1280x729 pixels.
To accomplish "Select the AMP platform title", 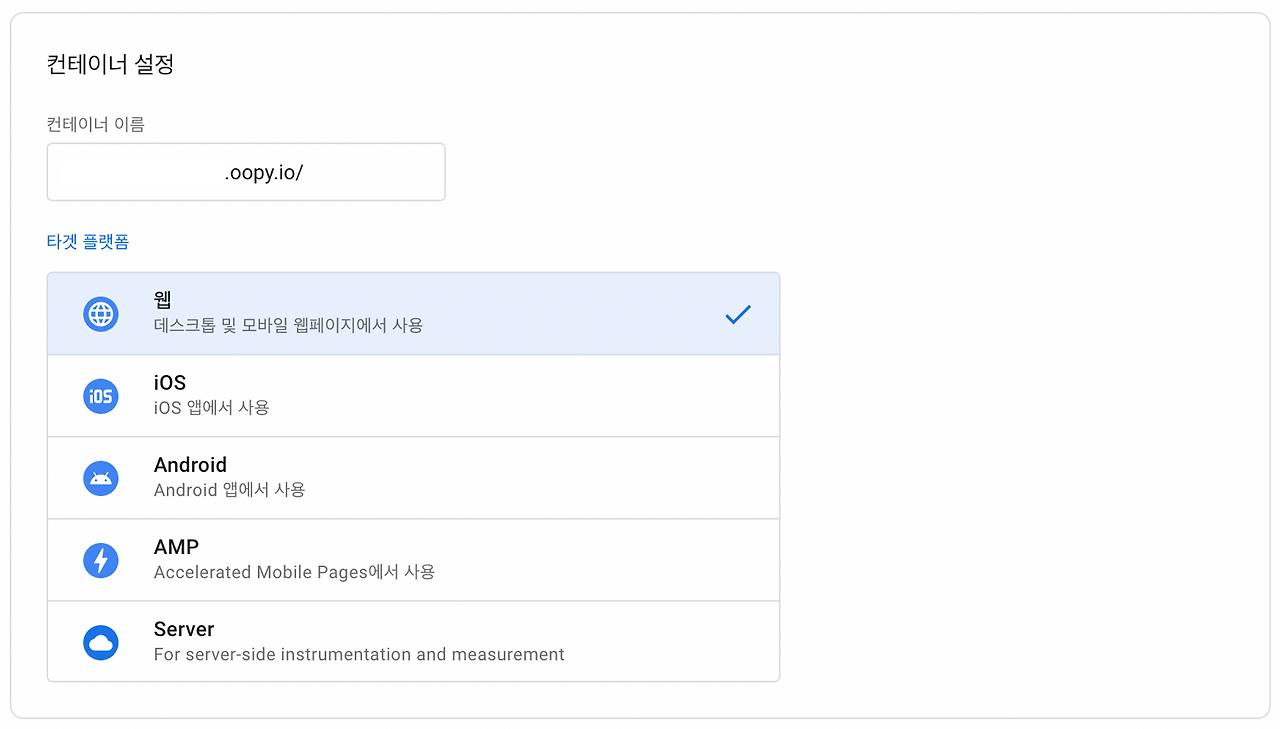I will point(176,546).
